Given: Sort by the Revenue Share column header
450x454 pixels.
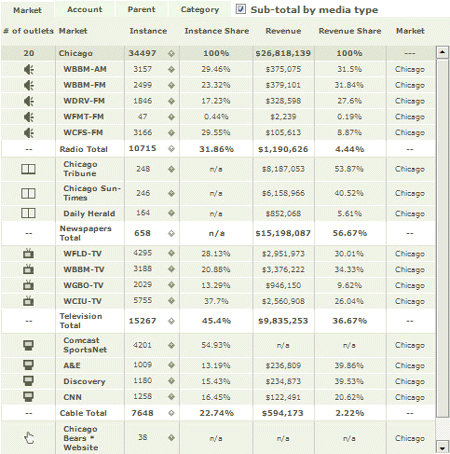Looking at the screenshot, I should pyautogui.click(x=350, y=31).
